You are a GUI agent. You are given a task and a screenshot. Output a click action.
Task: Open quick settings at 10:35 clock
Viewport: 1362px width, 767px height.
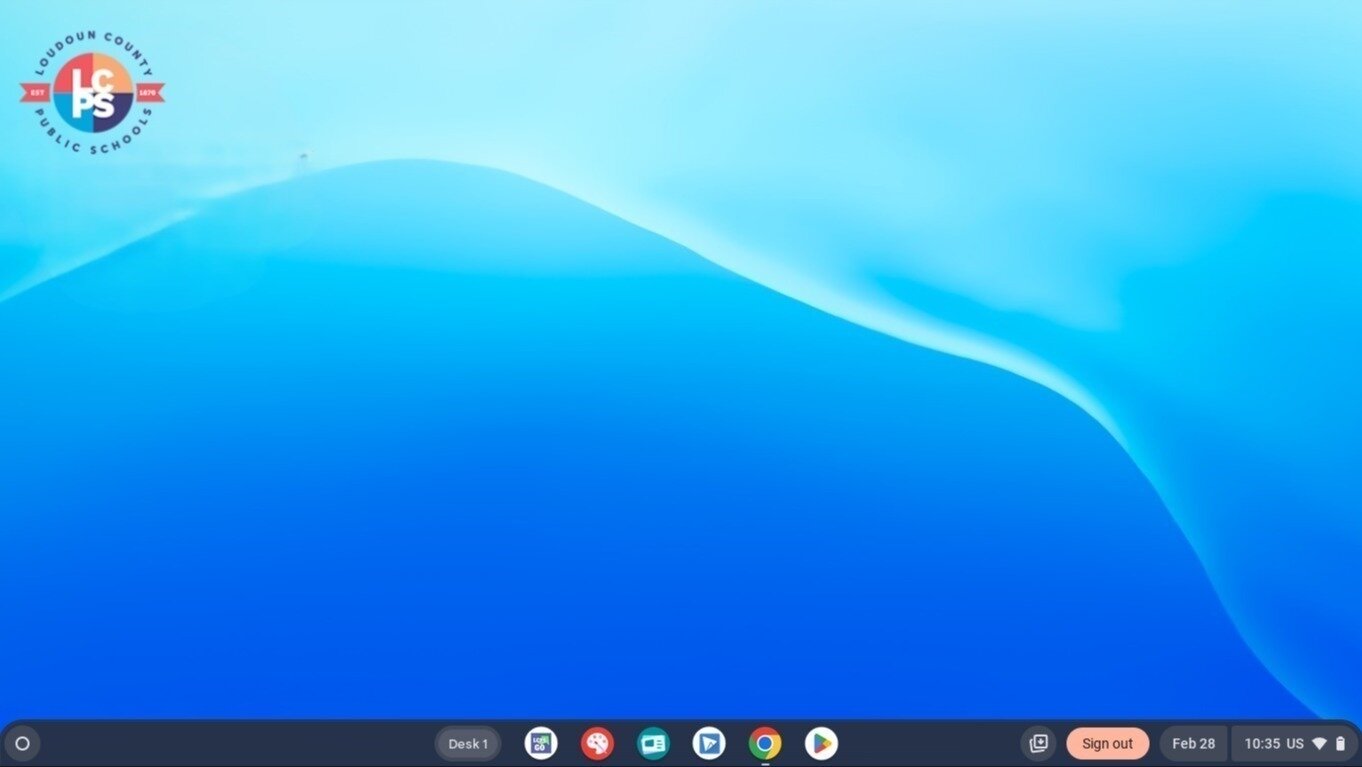pos(1262,744)
